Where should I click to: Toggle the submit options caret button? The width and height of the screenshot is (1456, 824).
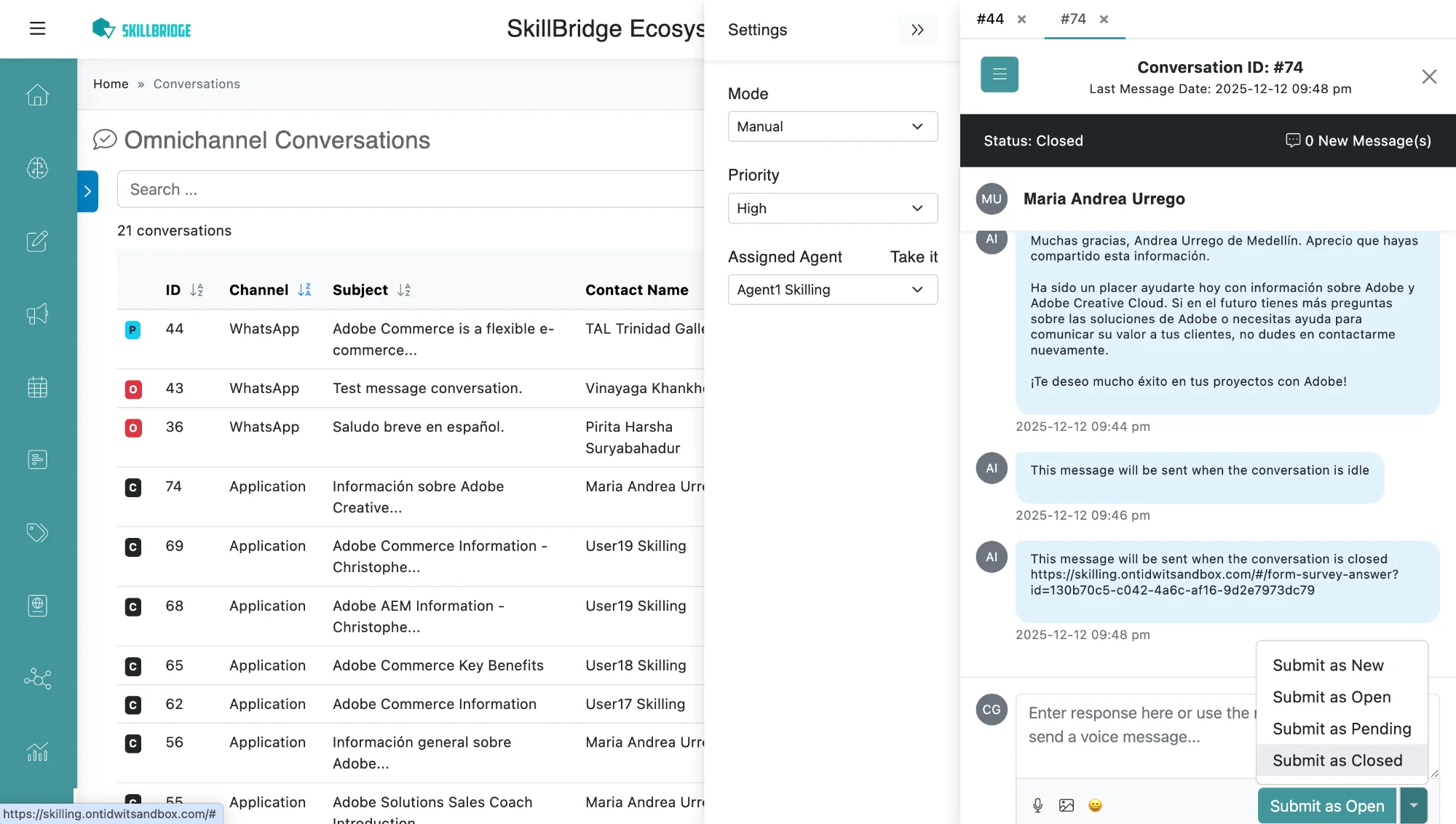(x=1413, y=805)
